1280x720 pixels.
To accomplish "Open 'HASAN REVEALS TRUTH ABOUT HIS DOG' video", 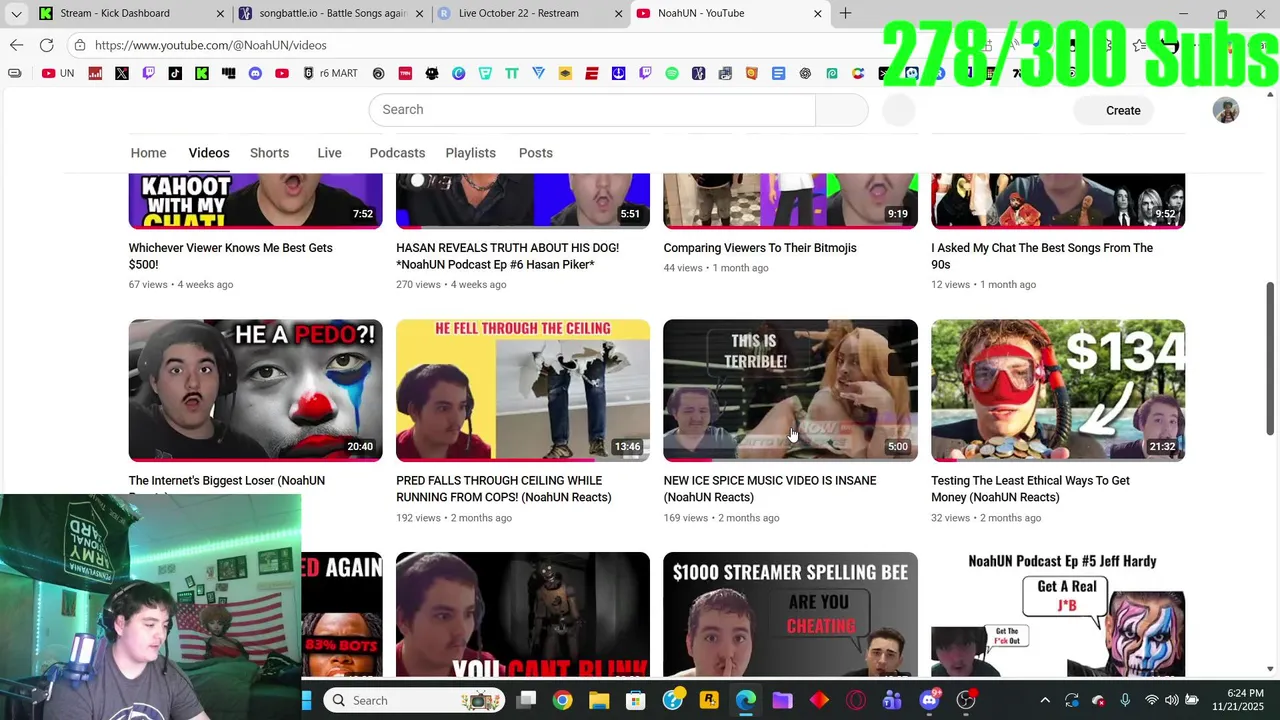I will click(507, 256).
